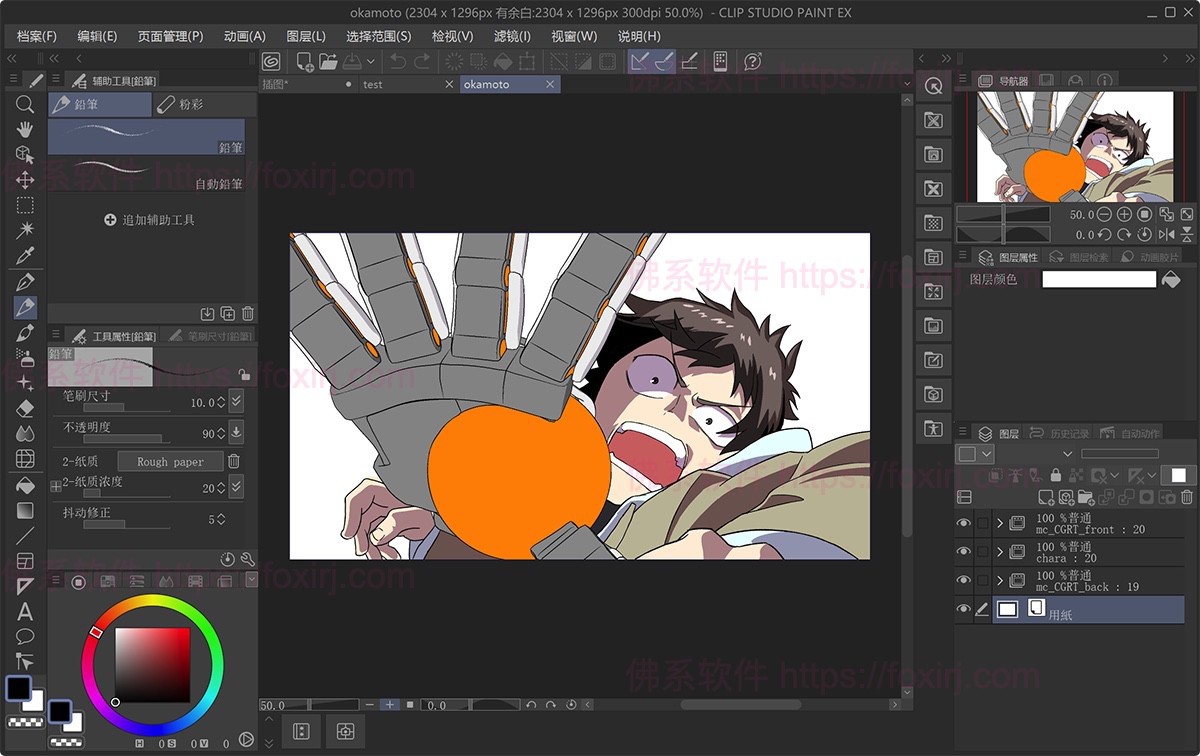Viewport: 1200px width, 756px height.
Task: Select the Text tool
Action: coord(25,612)
